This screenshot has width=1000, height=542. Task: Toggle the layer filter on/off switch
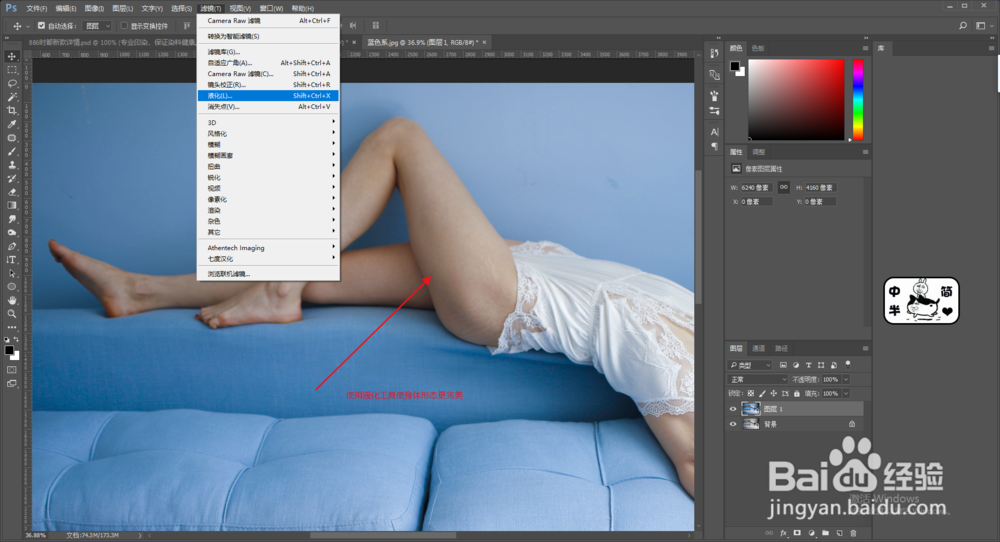point(848,364)
